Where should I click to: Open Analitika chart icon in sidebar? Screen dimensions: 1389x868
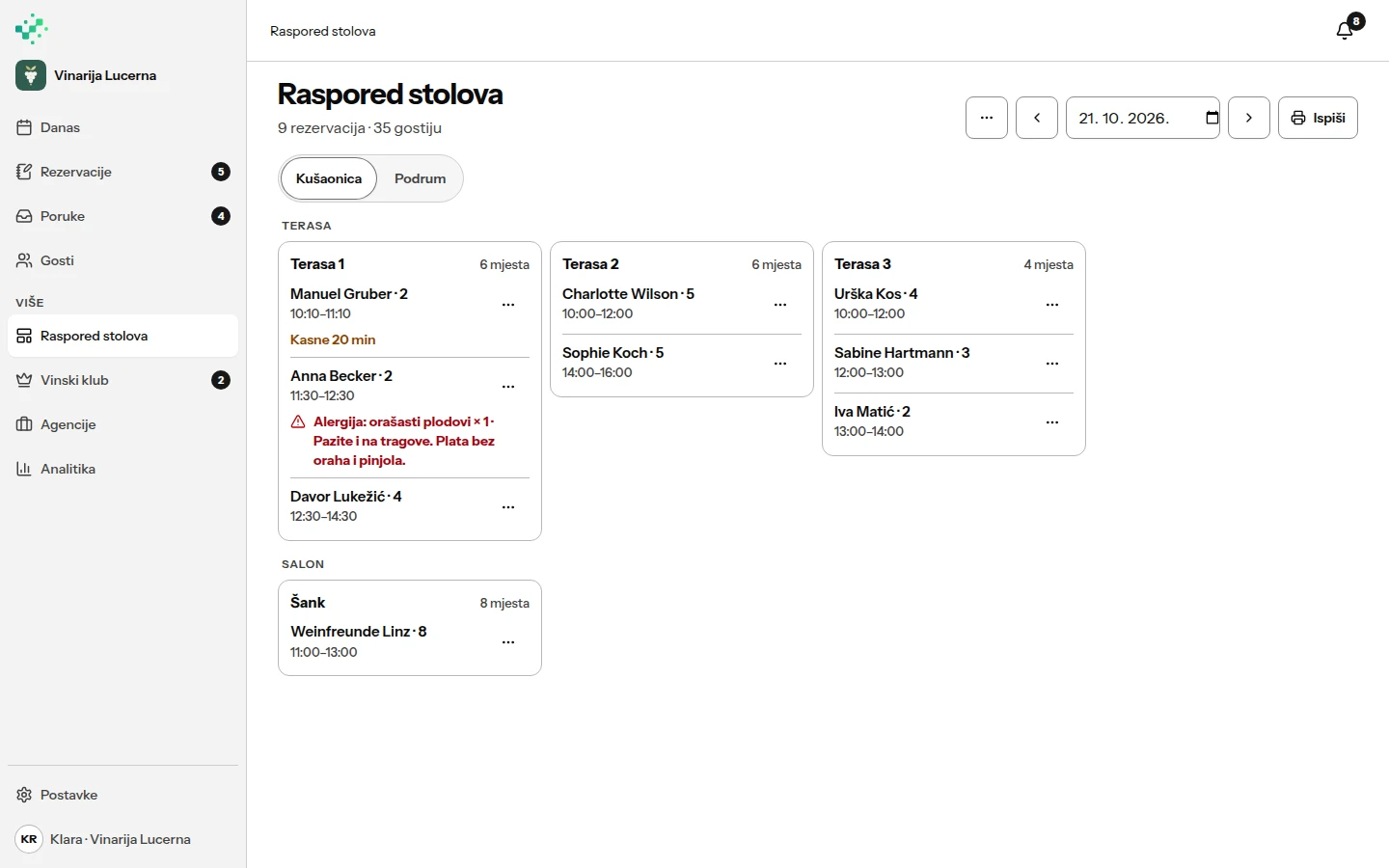tap(24, 469)
